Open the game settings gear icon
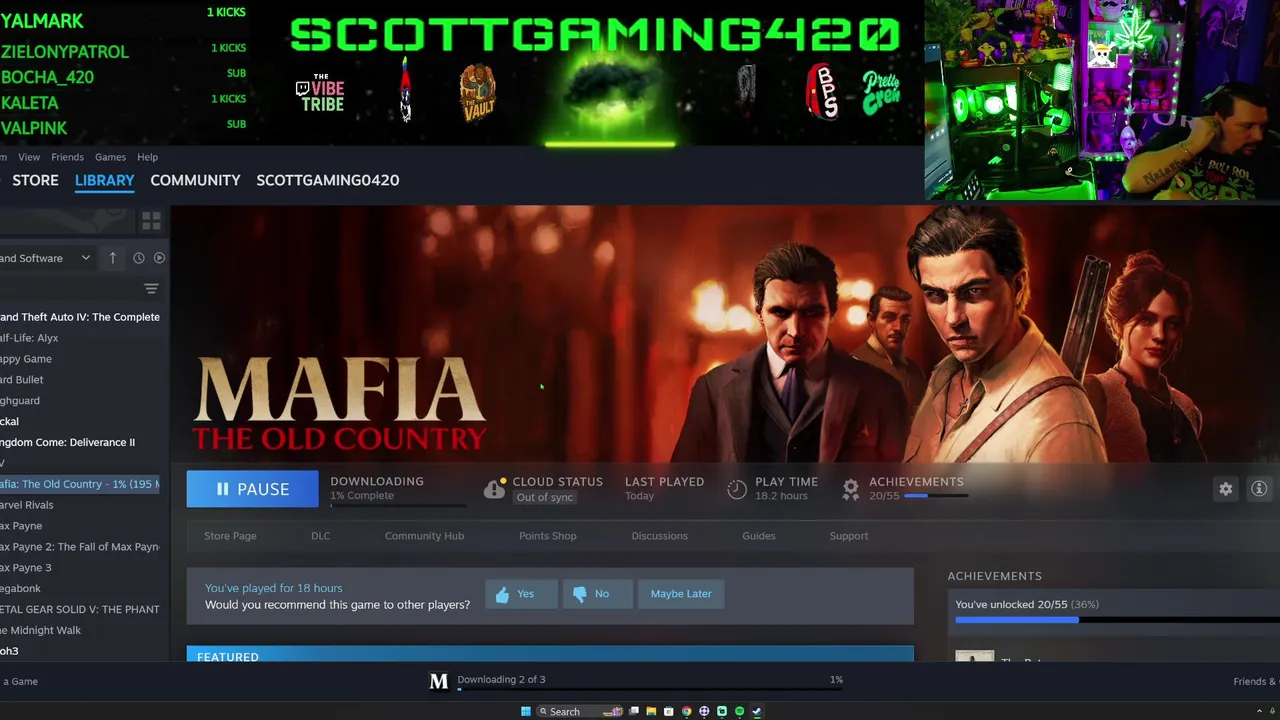 [x=1225, y=489]
